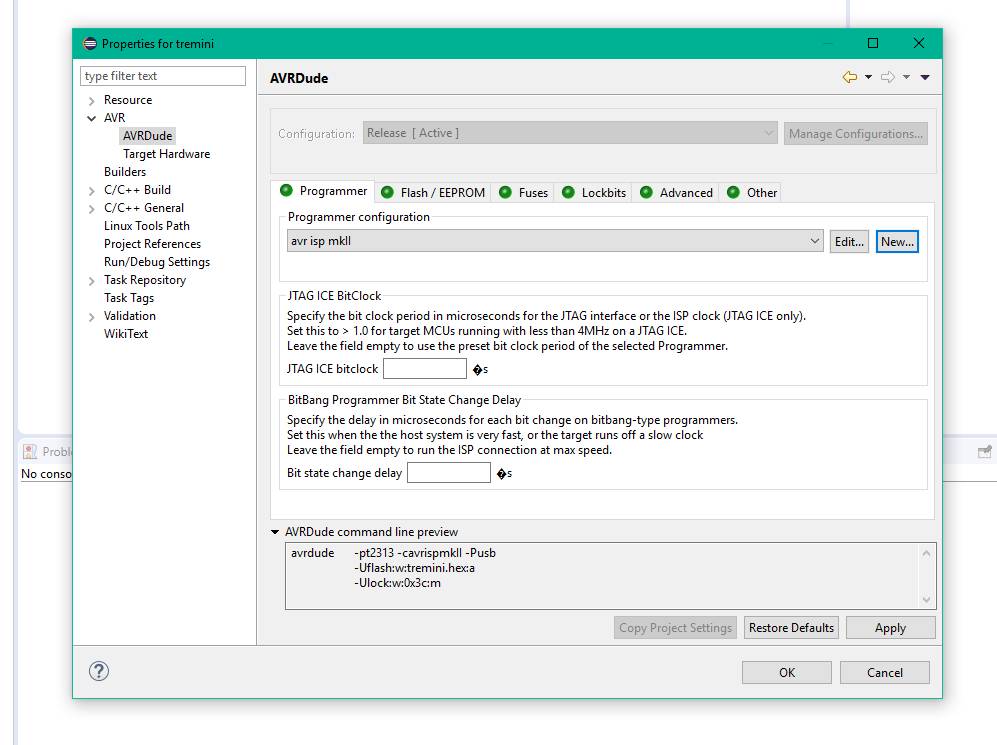The width and height of the screenshot is (997, 745).
Task: Click the back navigation arrow icon
Action: (x=849, y=77)
